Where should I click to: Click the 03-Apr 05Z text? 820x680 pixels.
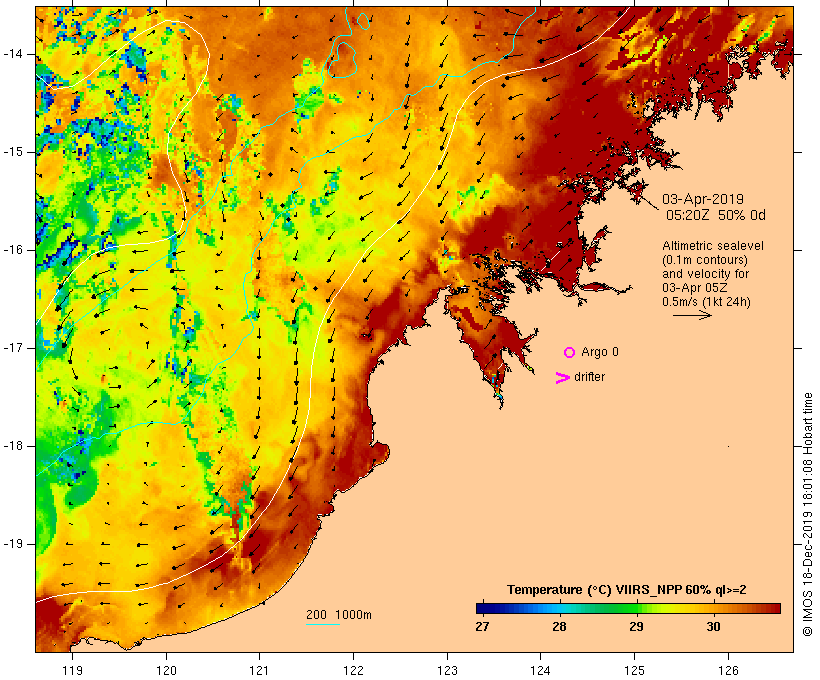point(694,288)
